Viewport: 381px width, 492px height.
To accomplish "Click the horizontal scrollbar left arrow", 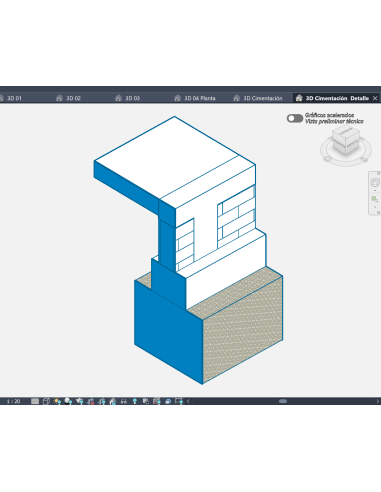I will tap(188, 401).
